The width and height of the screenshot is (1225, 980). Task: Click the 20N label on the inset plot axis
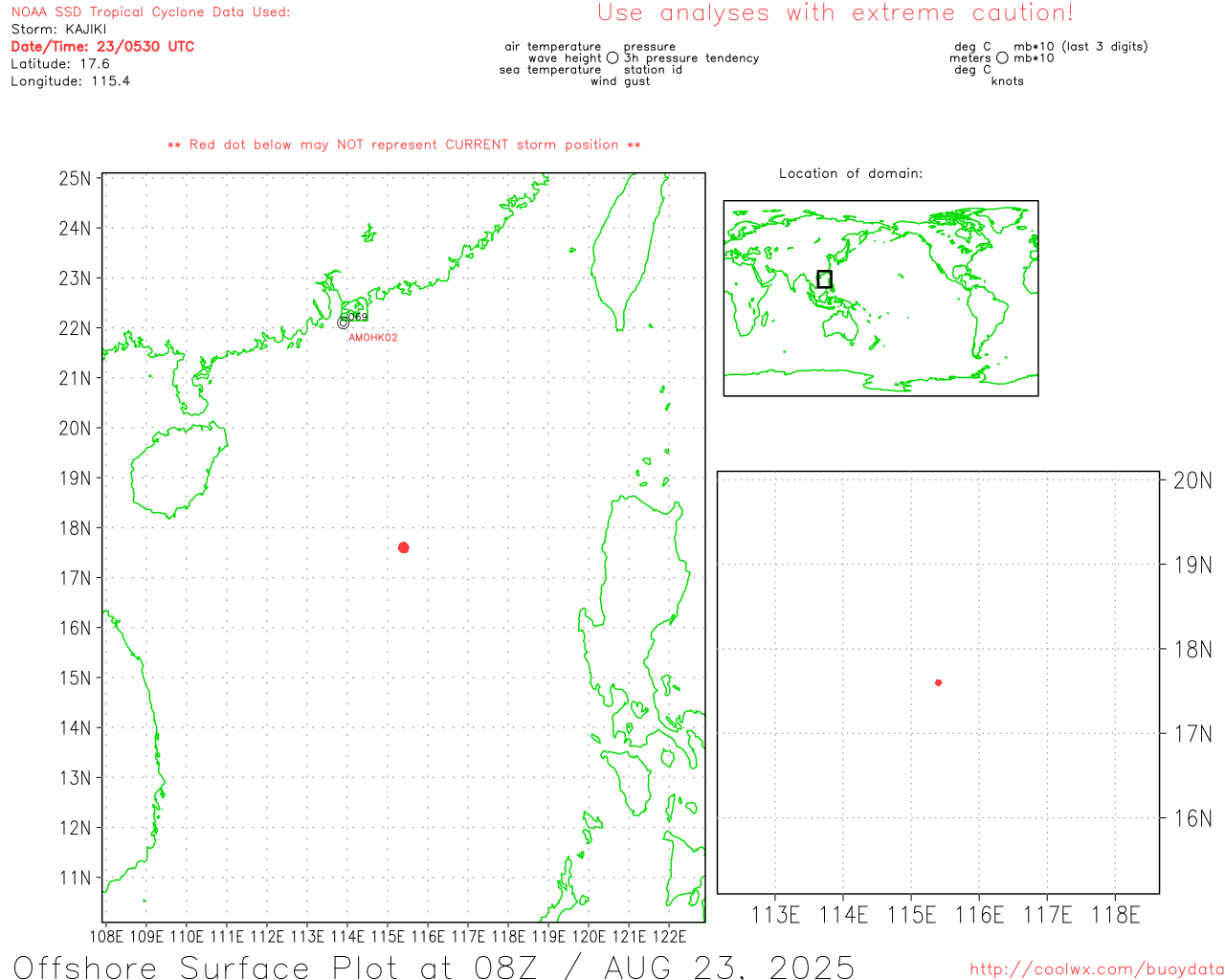1192,480
